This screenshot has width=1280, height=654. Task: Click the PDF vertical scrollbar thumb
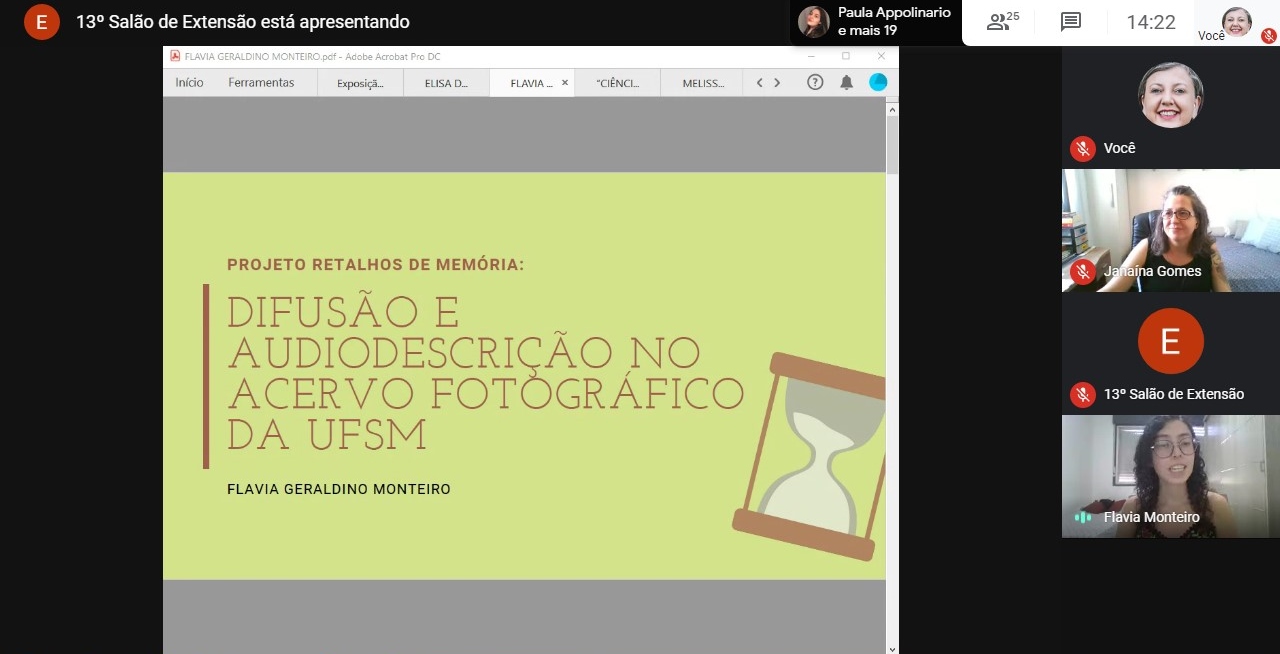click(892, 145)
